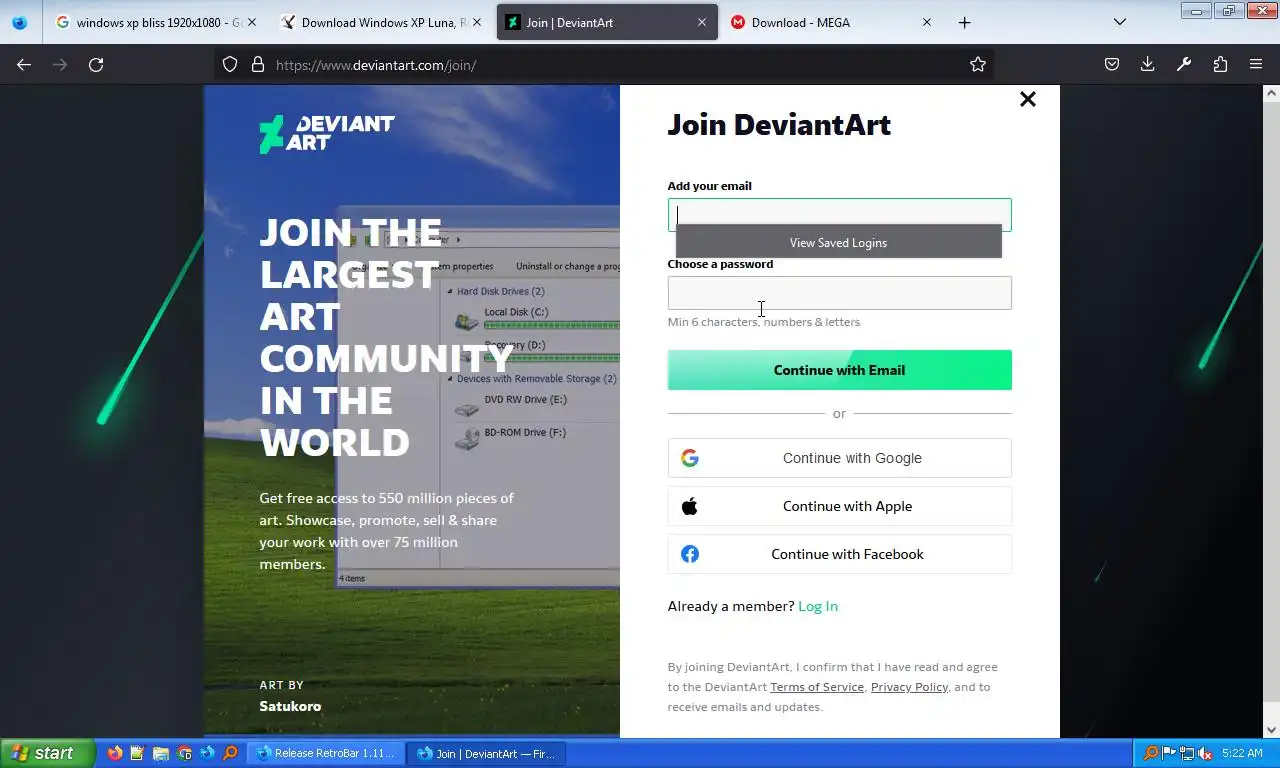
Task: Switch to Download Windows XP Luna tab
Action: coord(380,22)
